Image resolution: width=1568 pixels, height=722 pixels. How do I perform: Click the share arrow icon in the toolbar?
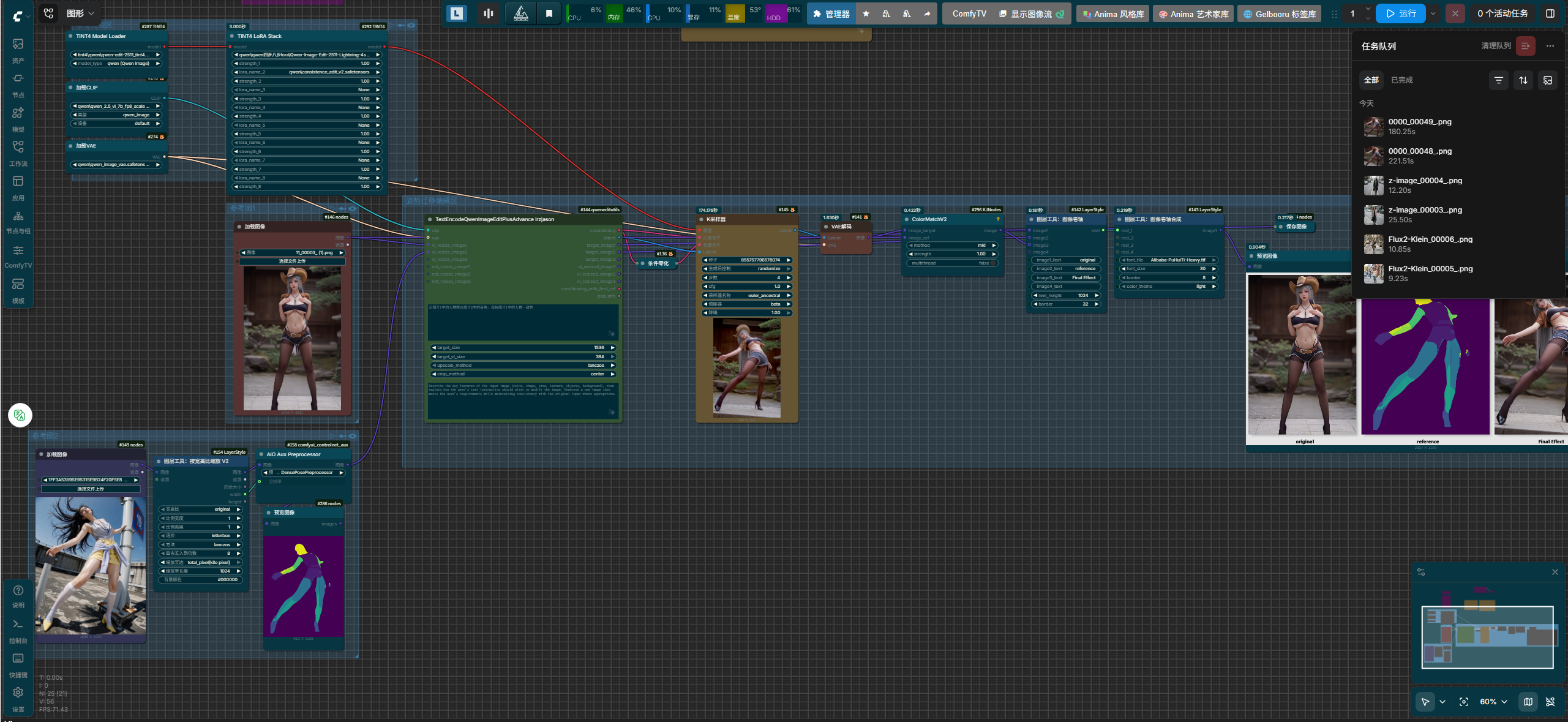(927, 13)
